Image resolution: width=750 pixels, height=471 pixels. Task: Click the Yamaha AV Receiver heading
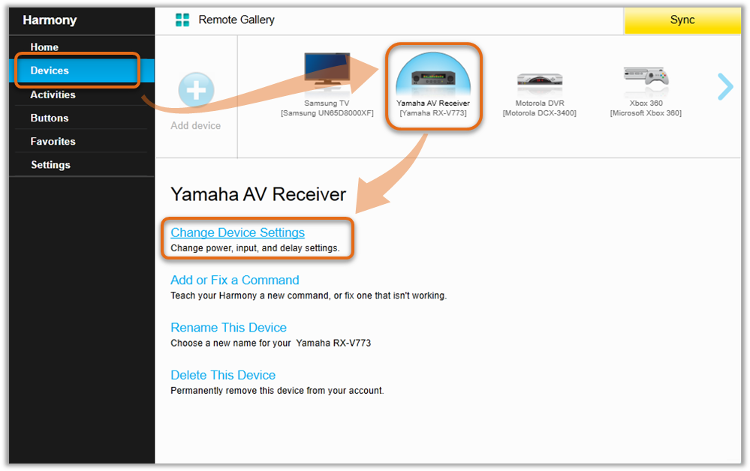(x=258, y=194)
